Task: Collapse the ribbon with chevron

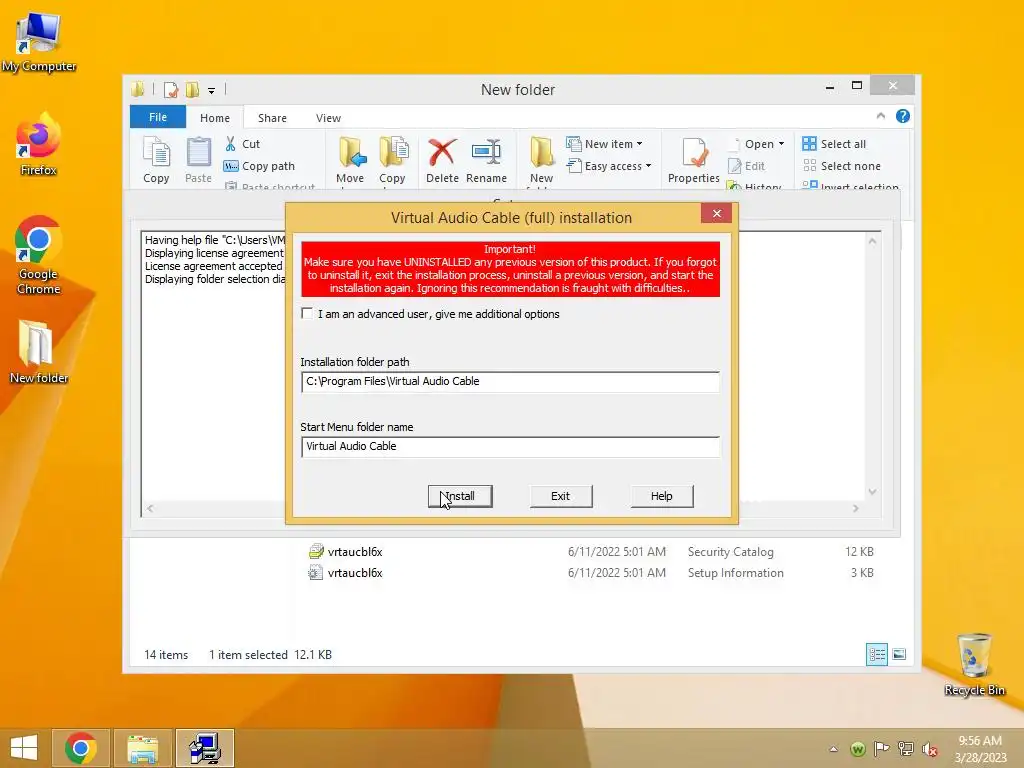Action: pyautogui.click(x=880, y=116)
